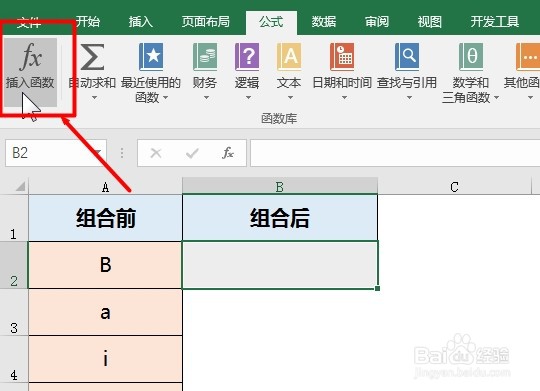540x391 pixels.
Task: Switch to the 开发工具 (Developer) tab
Action: 495,22
